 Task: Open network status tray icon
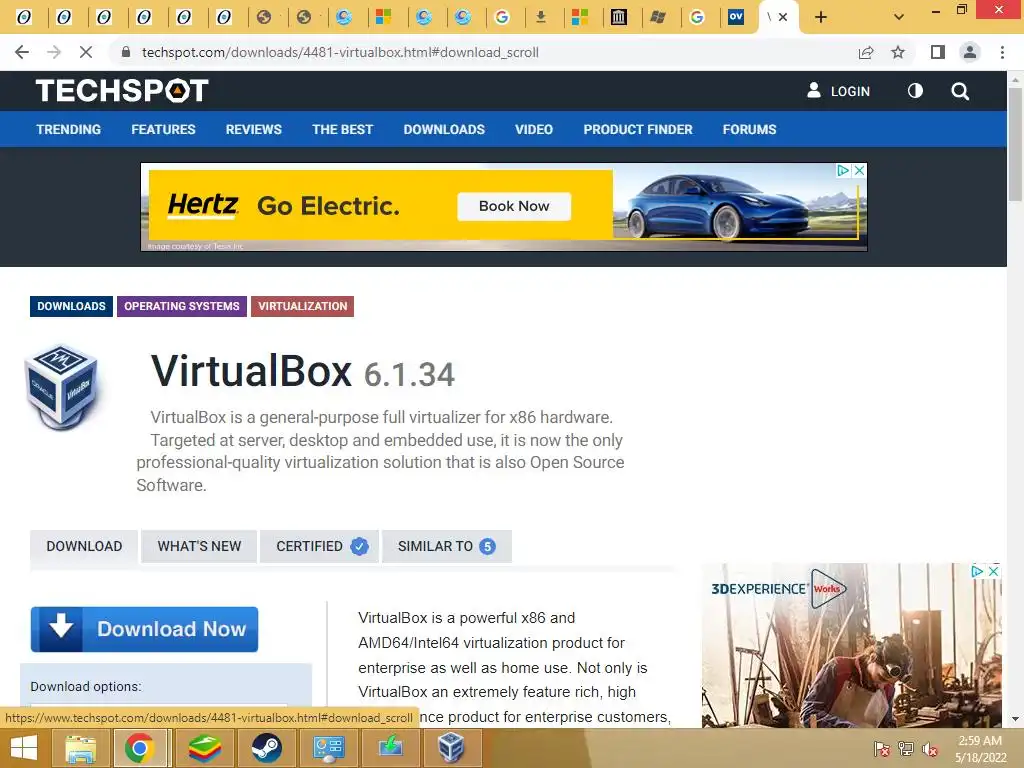click(906, 748)
